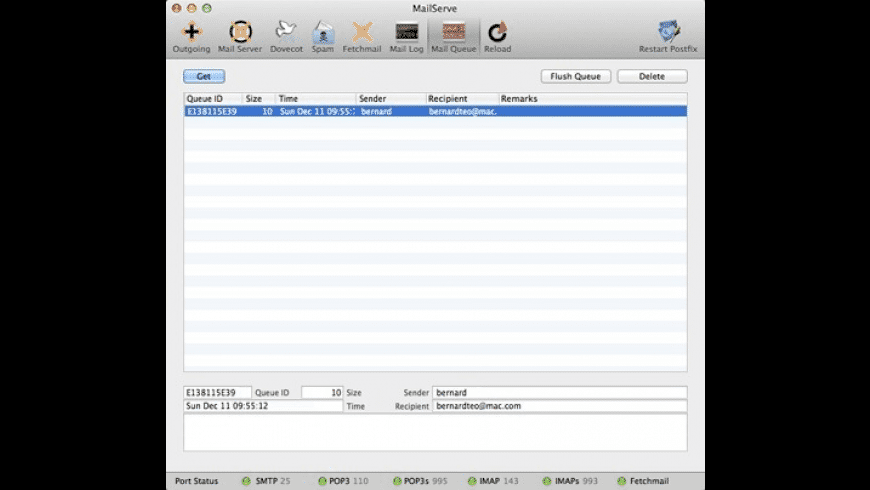
Task: Click the empty message remarks text area
Action: tap(436, 432)
